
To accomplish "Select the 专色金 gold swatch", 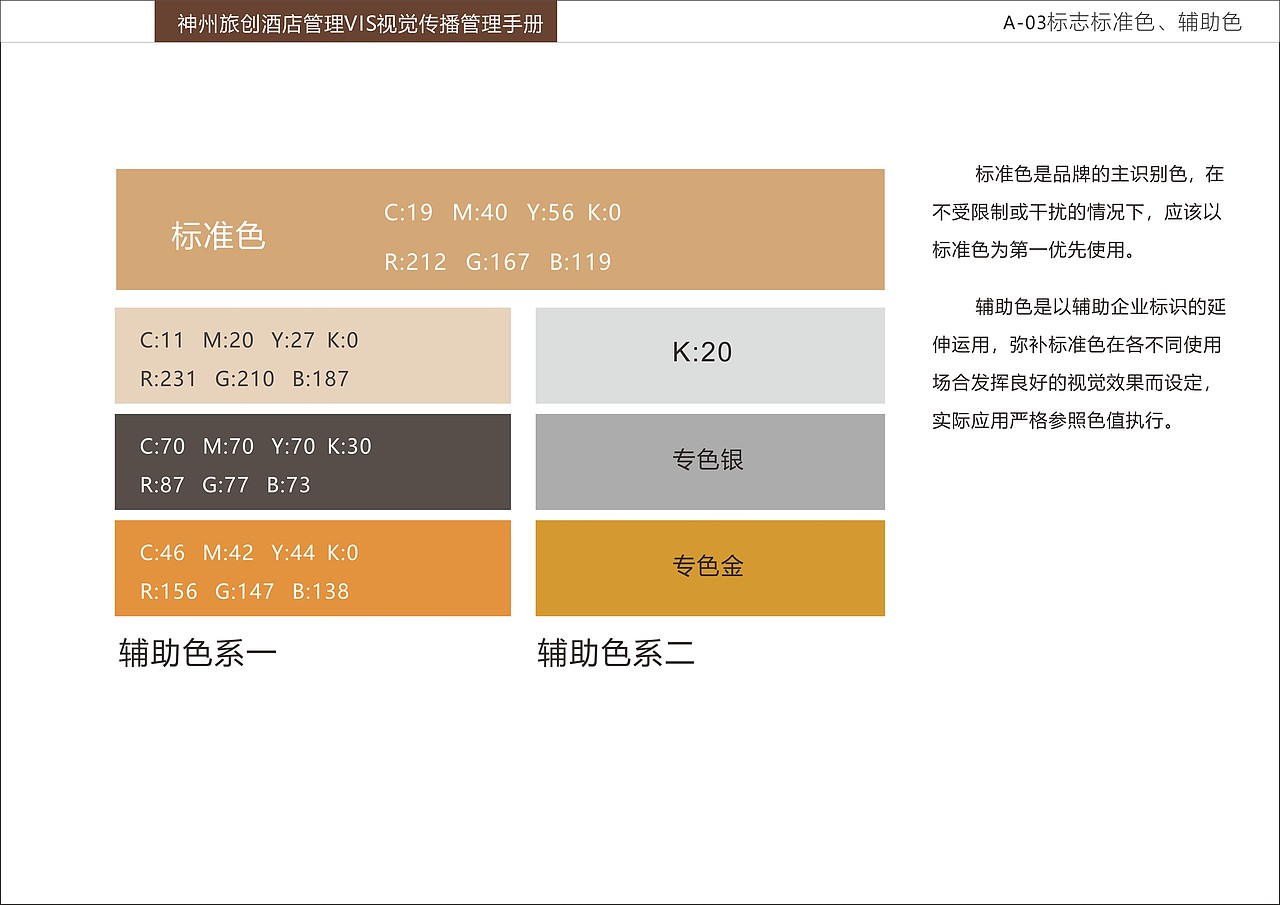I will (710, 567).
